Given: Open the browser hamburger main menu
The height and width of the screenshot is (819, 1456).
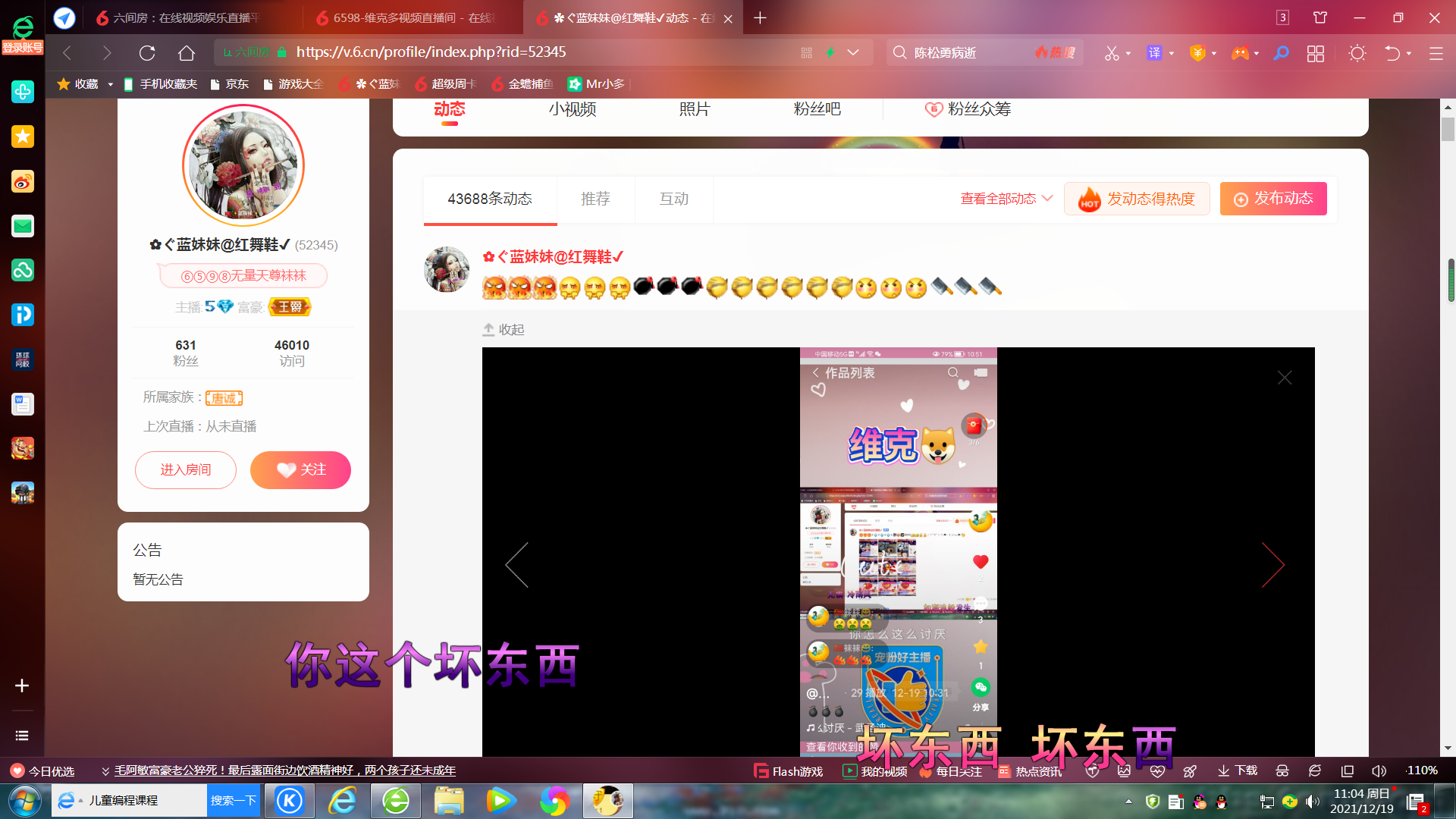Looking at the screenshot, I should [x=1436, y=53].
